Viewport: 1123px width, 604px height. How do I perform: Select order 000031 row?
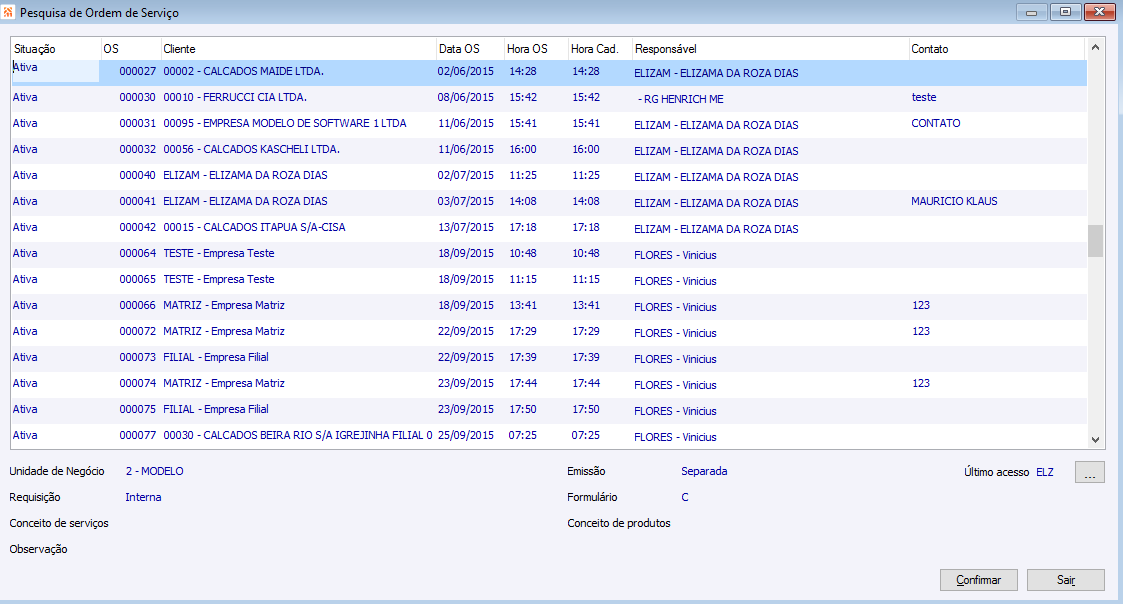point(549,124)
